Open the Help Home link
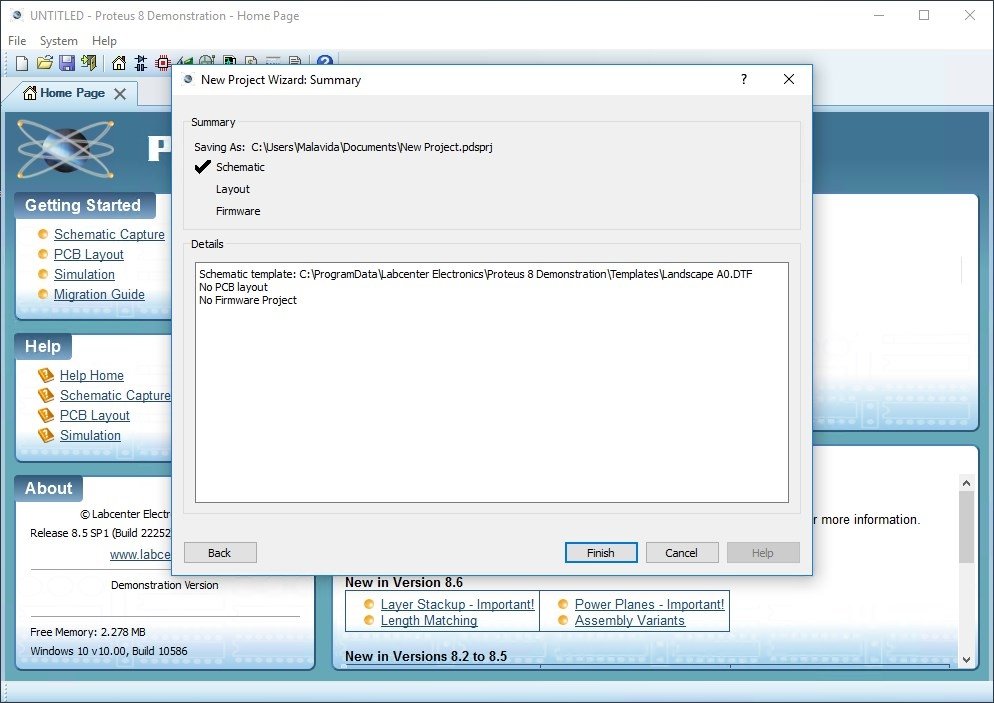This screenshot has width=994, height=703. (x=92, y=375)
